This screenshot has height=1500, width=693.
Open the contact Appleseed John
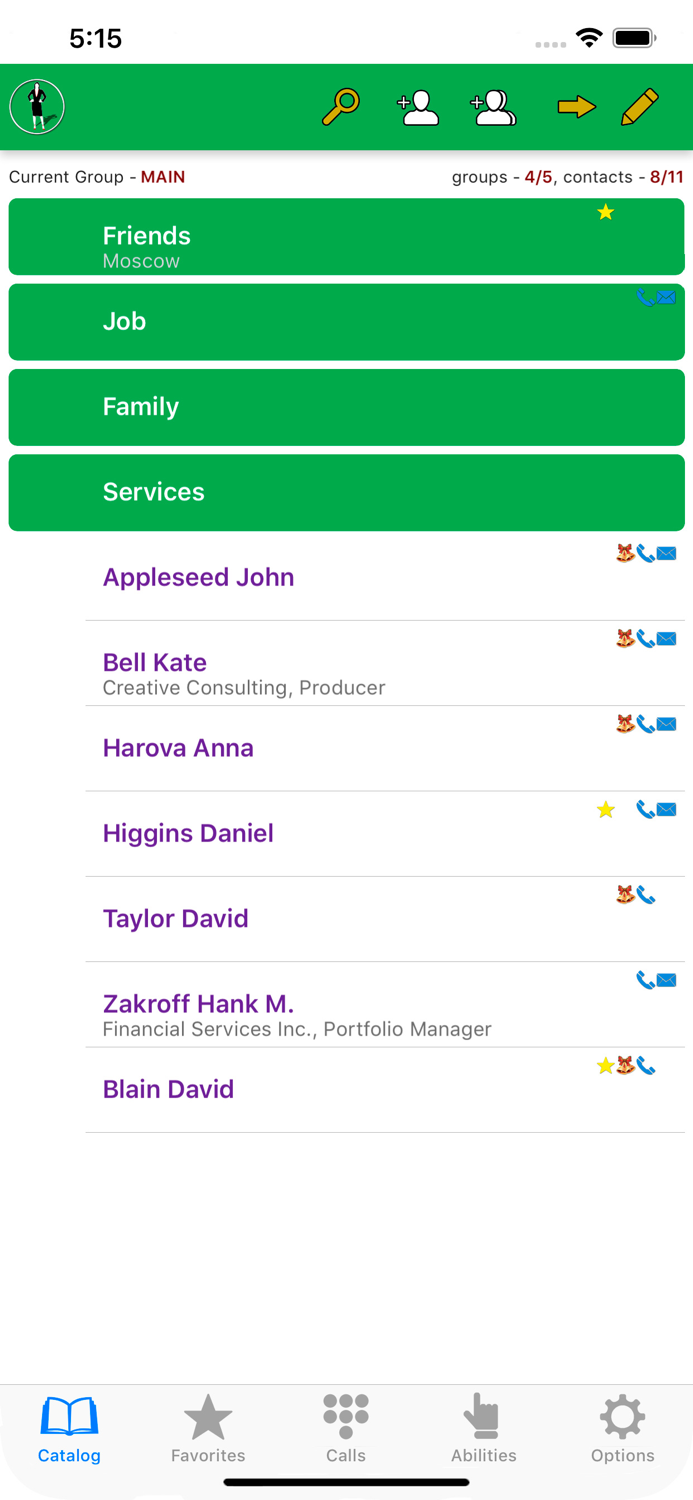pos(198,577)
